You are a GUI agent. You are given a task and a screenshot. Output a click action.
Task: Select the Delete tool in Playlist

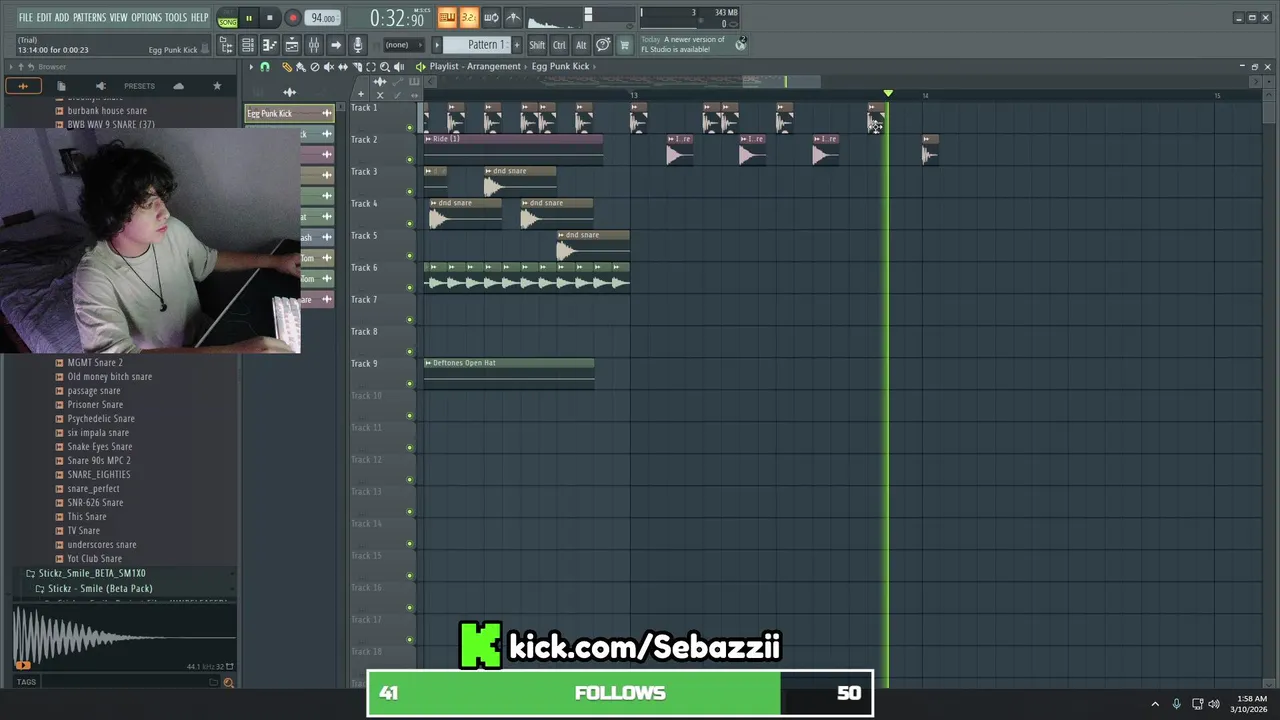tap(314, 67)
